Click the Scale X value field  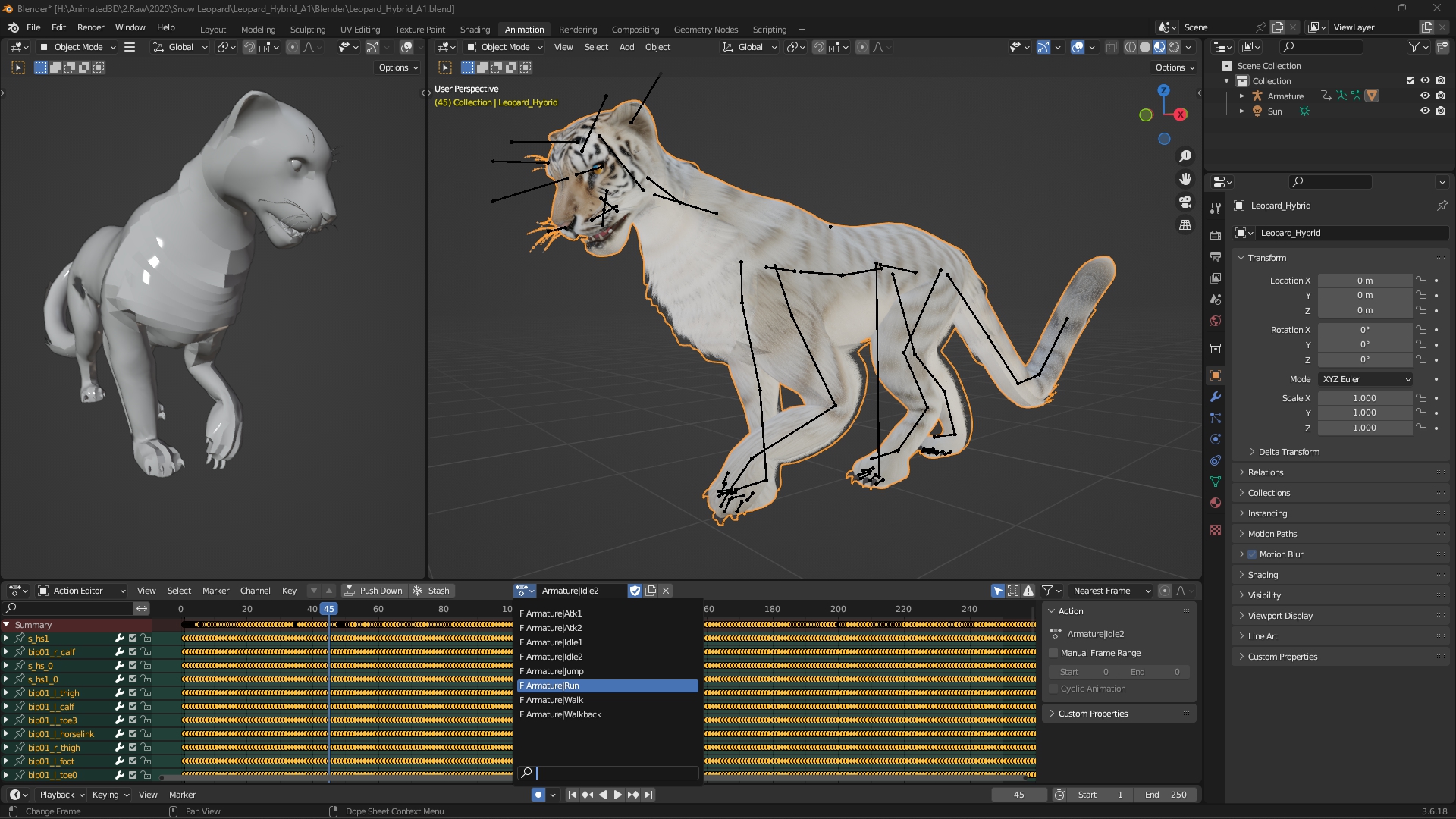[x=1363, y=398]
